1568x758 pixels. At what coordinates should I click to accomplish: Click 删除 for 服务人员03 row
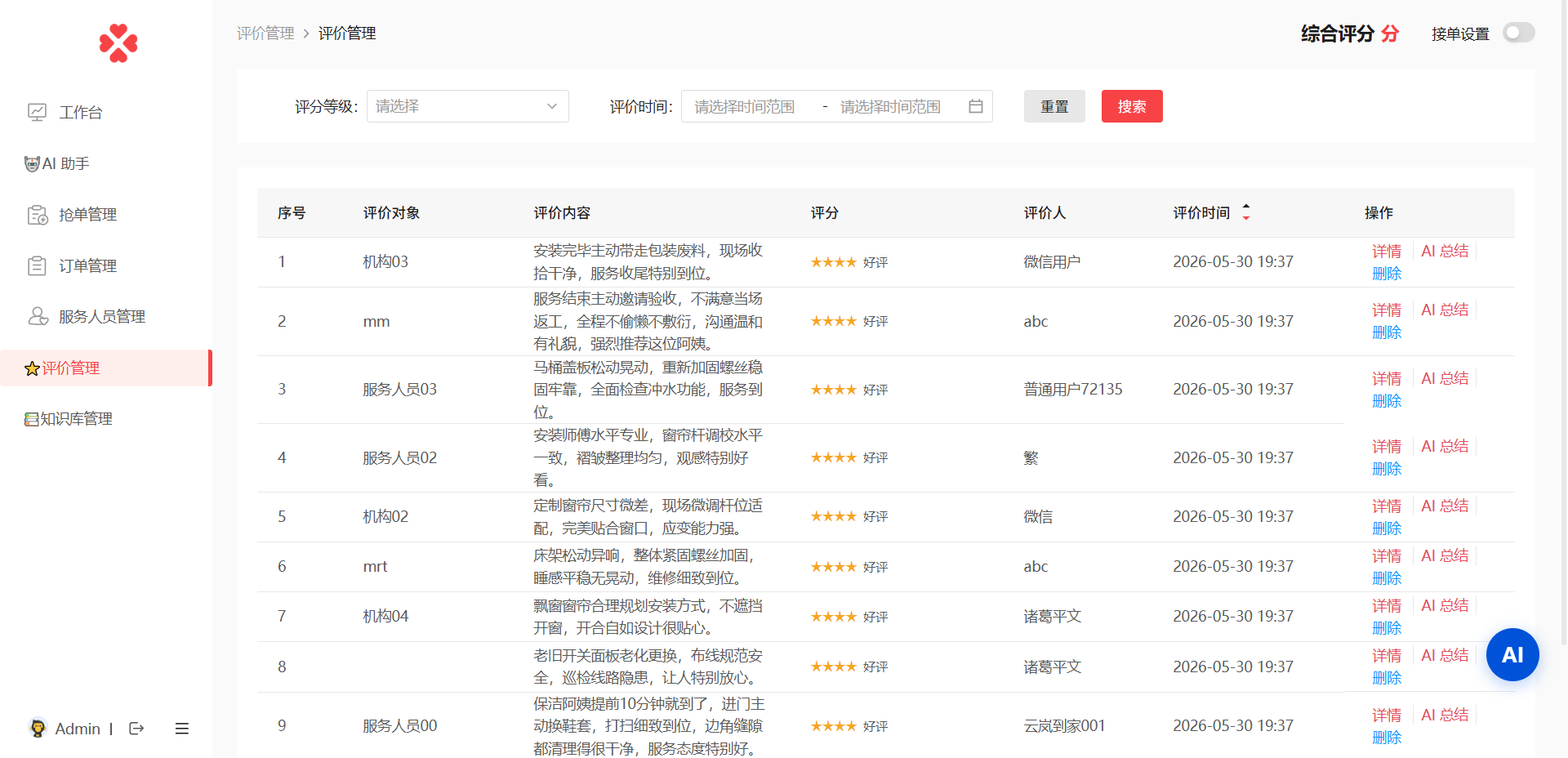[x=1387, y=401]
